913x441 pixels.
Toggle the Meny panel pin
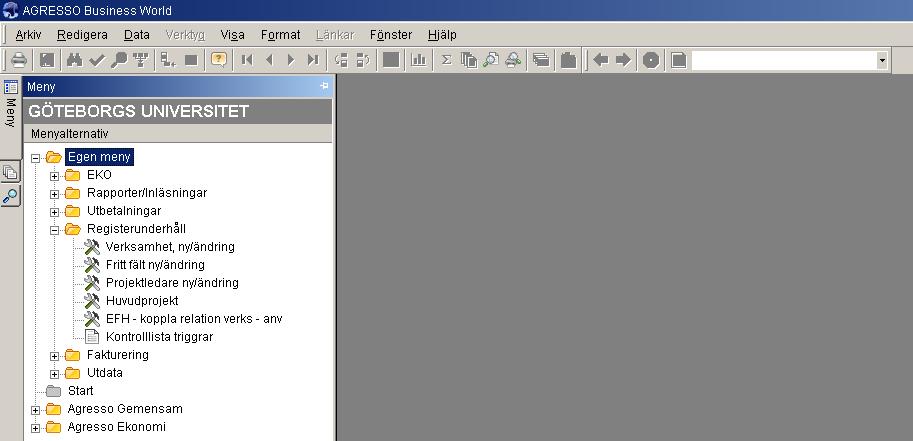point(324,86)
